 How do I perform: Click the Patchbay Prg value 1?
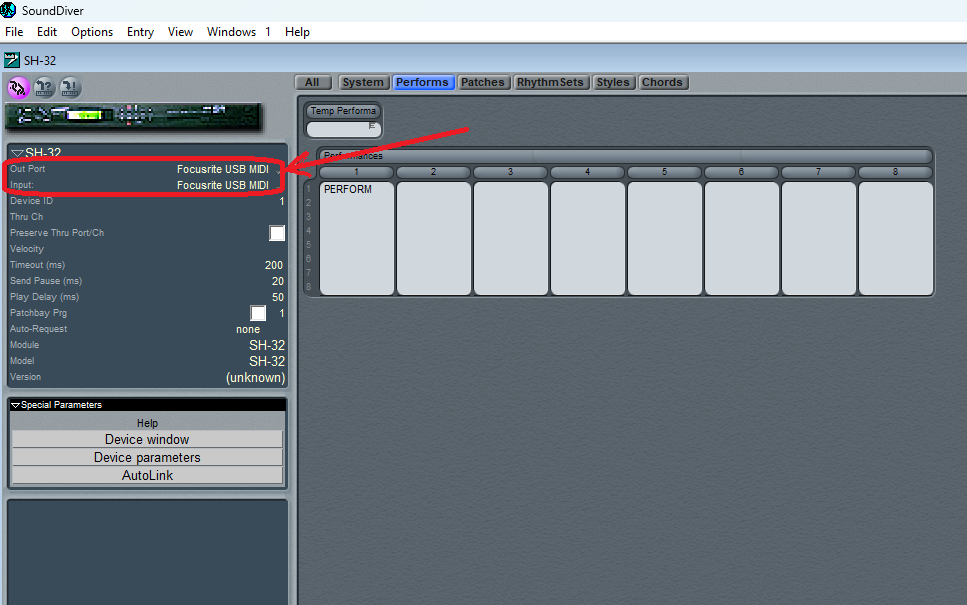pos(282,313)
